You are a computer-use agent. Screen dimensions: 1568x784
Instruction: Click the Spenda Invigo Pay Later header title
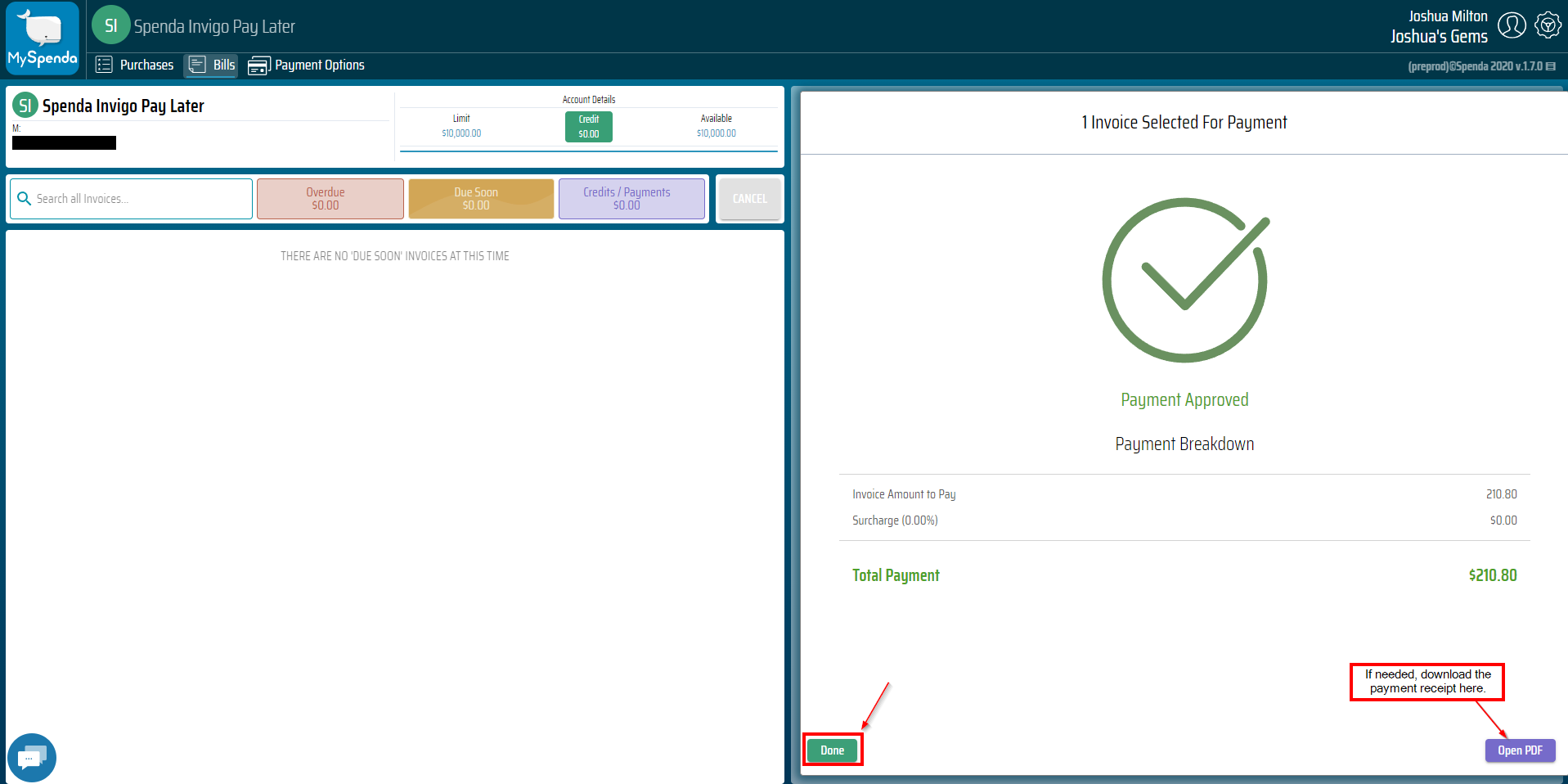click(x=214, y=26)
